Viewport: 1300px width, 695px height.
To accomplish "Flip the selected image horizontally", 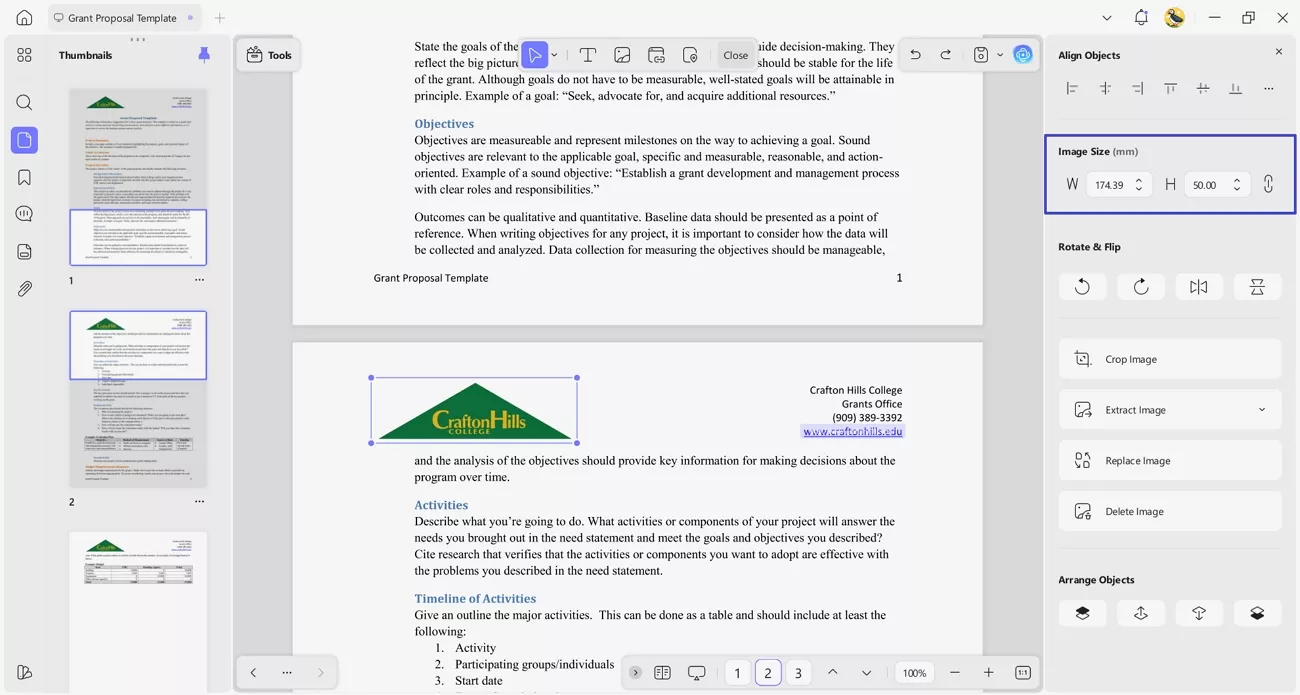I will [1198, 286].
